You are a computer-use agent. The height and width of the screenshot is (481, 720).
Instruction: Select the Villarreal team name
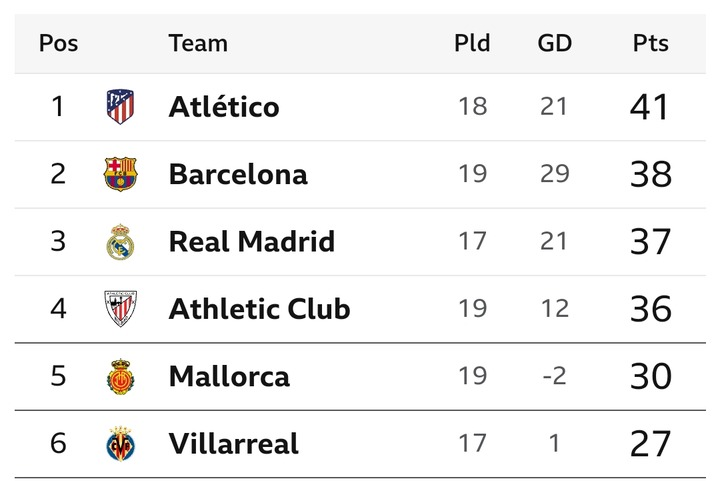point(234,443)
